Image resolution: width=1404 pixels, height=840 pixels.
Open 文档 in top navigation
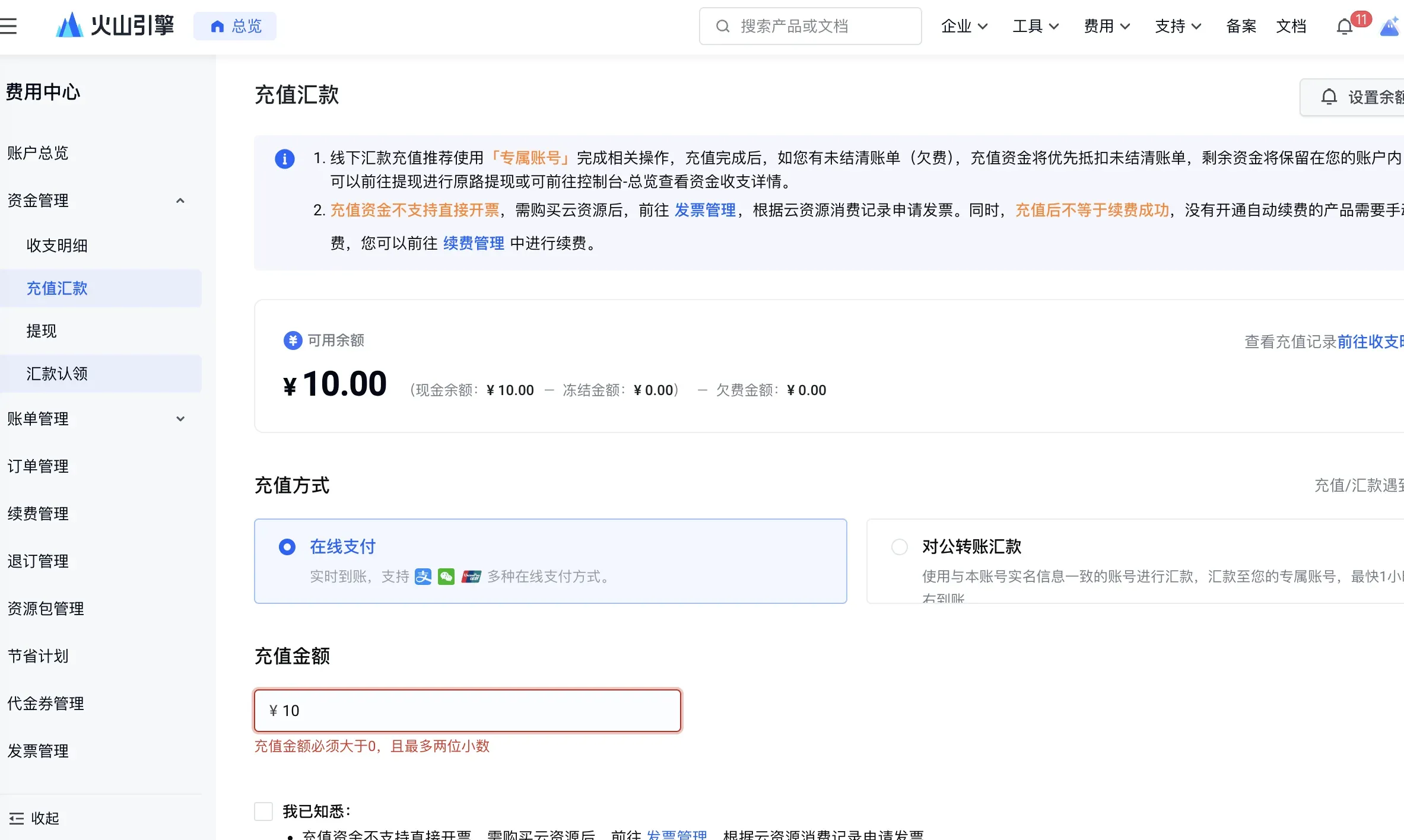click(1291, 26)
